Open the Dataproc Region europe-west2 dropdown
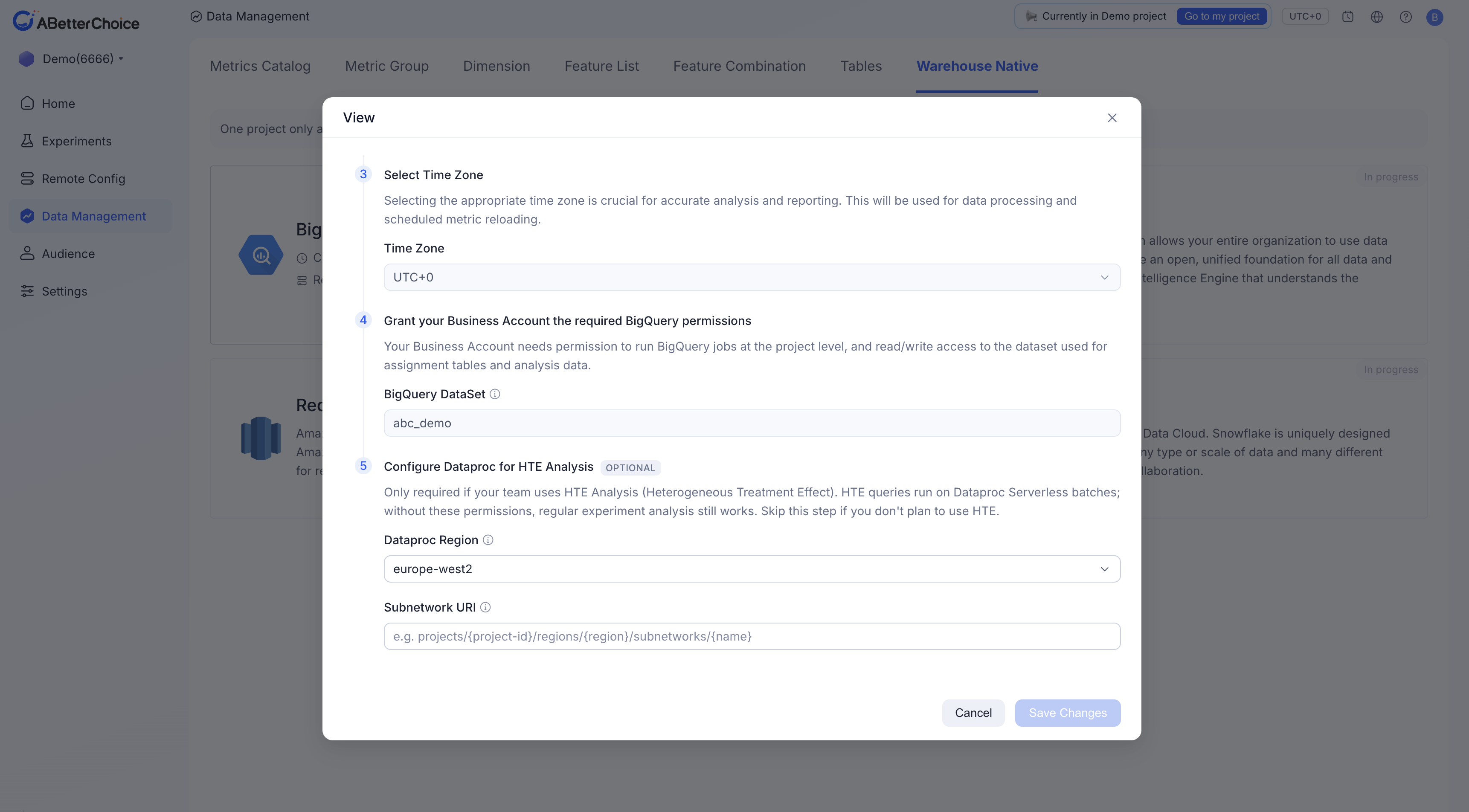The image size is (1469, 812). 752,569
